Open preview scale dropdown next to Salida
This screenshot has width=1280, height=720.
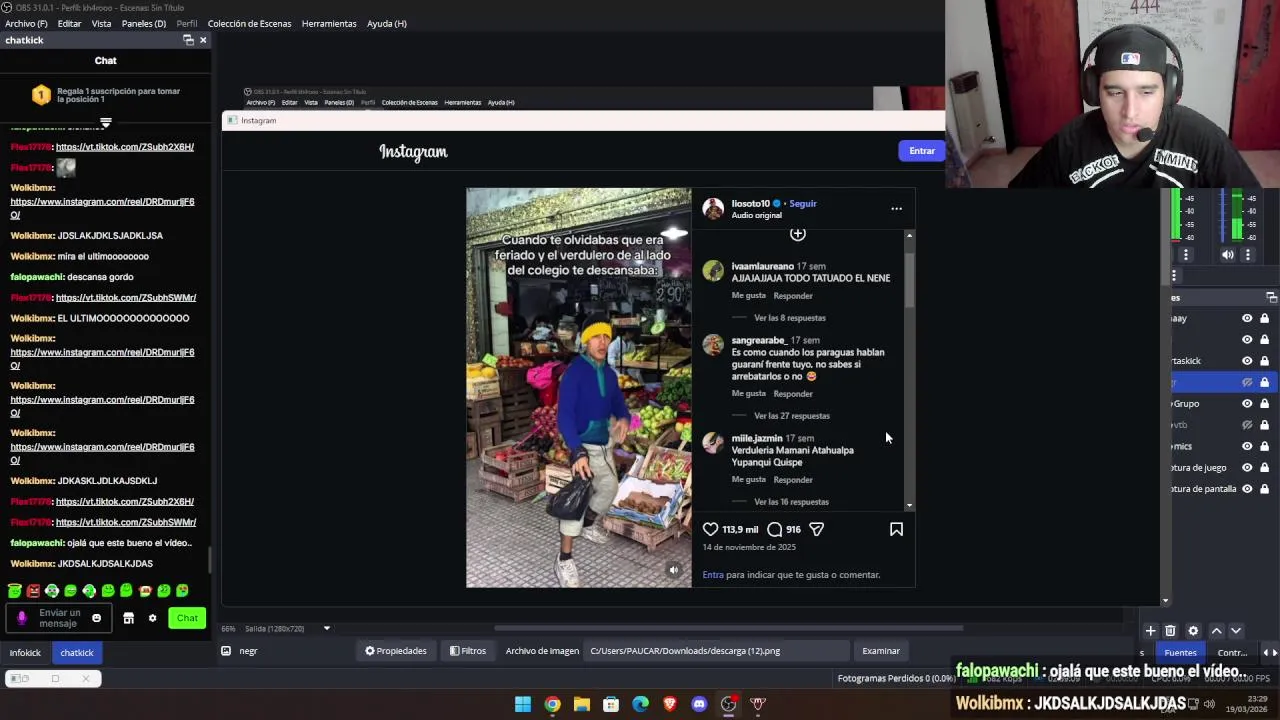[x=326, y=628]
